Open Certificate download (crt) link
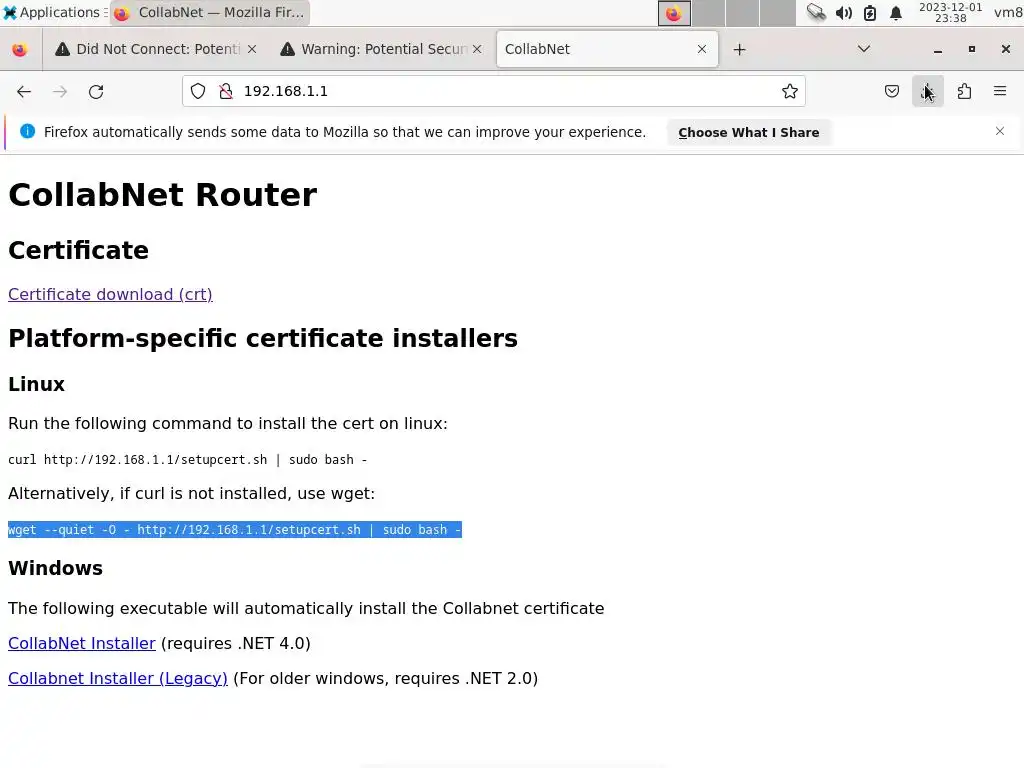This screenshot has width=1024, height=768. pyautogui.click(x=110, y=295)
